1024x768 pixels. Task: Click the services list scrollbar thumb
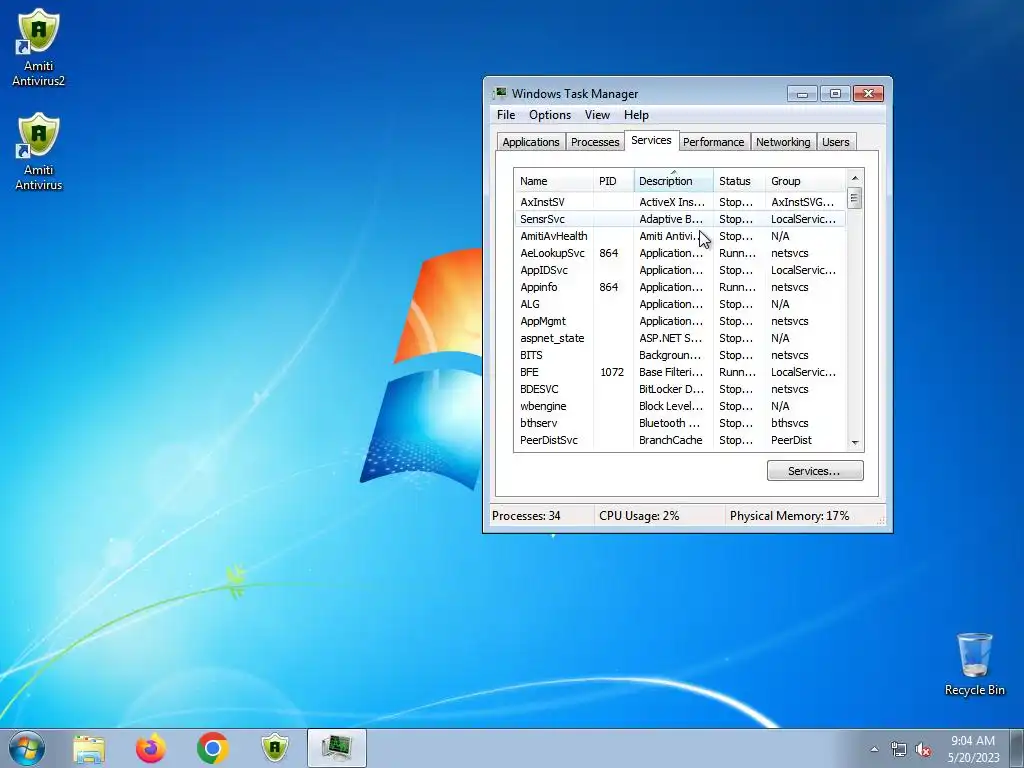[x=854, y=198]
